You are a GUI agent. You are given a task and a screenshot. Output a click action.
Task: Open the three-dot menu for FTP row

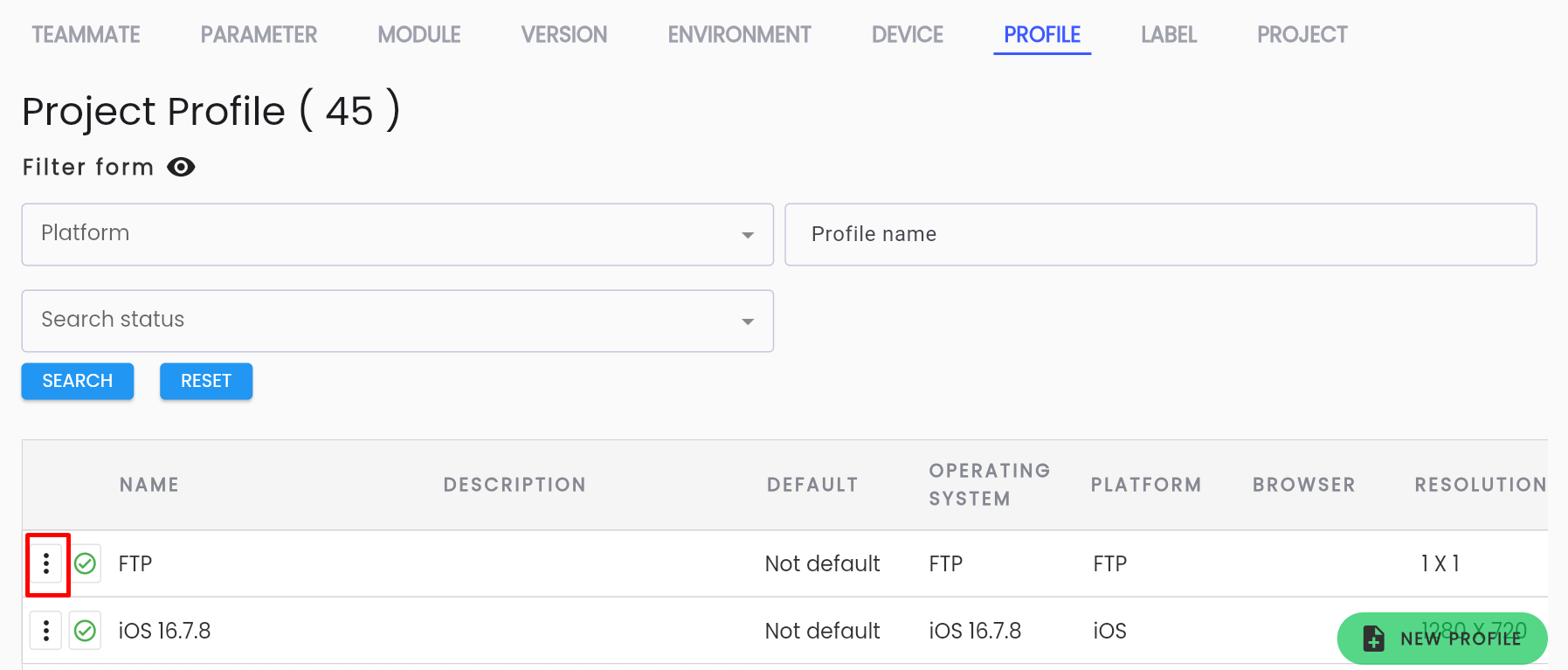(x=46, y=563)
